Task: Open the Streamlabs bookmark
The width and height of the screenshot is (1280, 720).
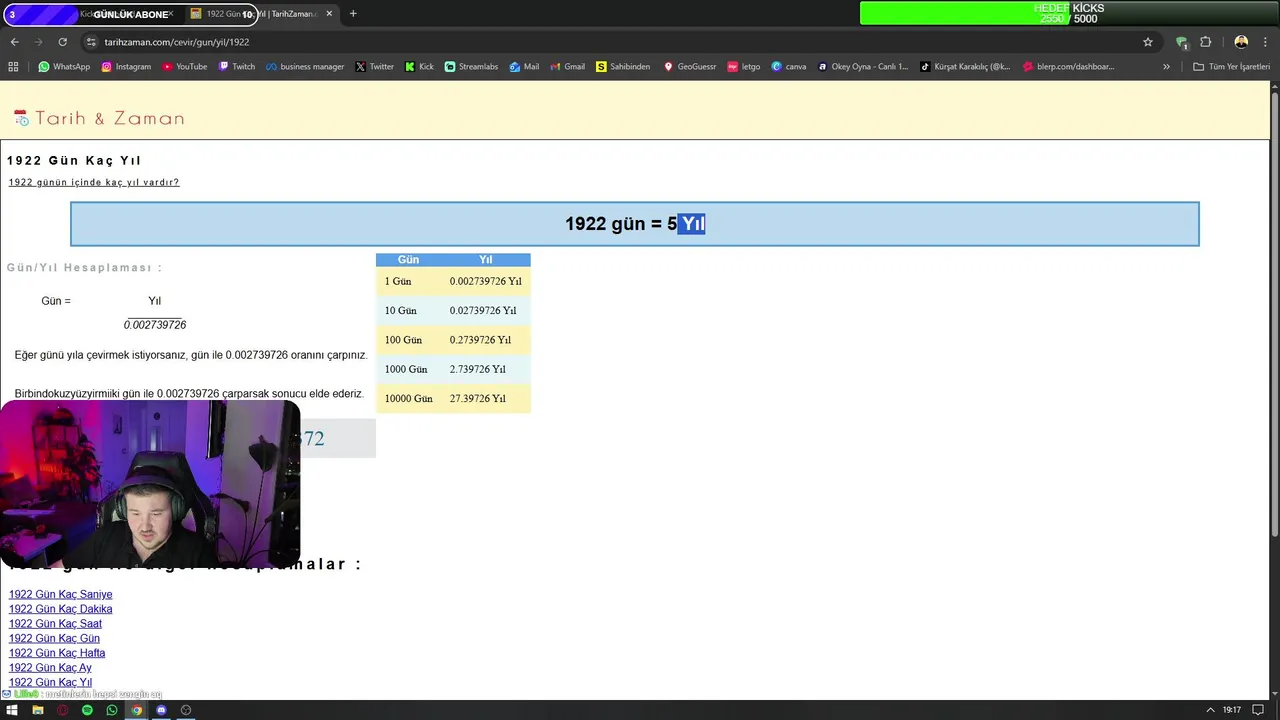Action: coord(471,67)
